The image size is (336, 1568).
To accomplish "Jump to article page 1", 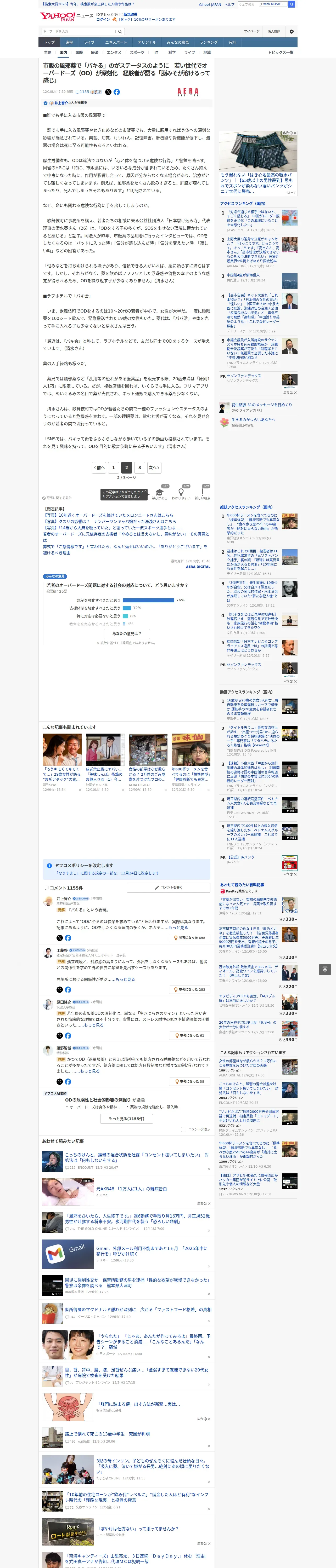I will 113,468.
